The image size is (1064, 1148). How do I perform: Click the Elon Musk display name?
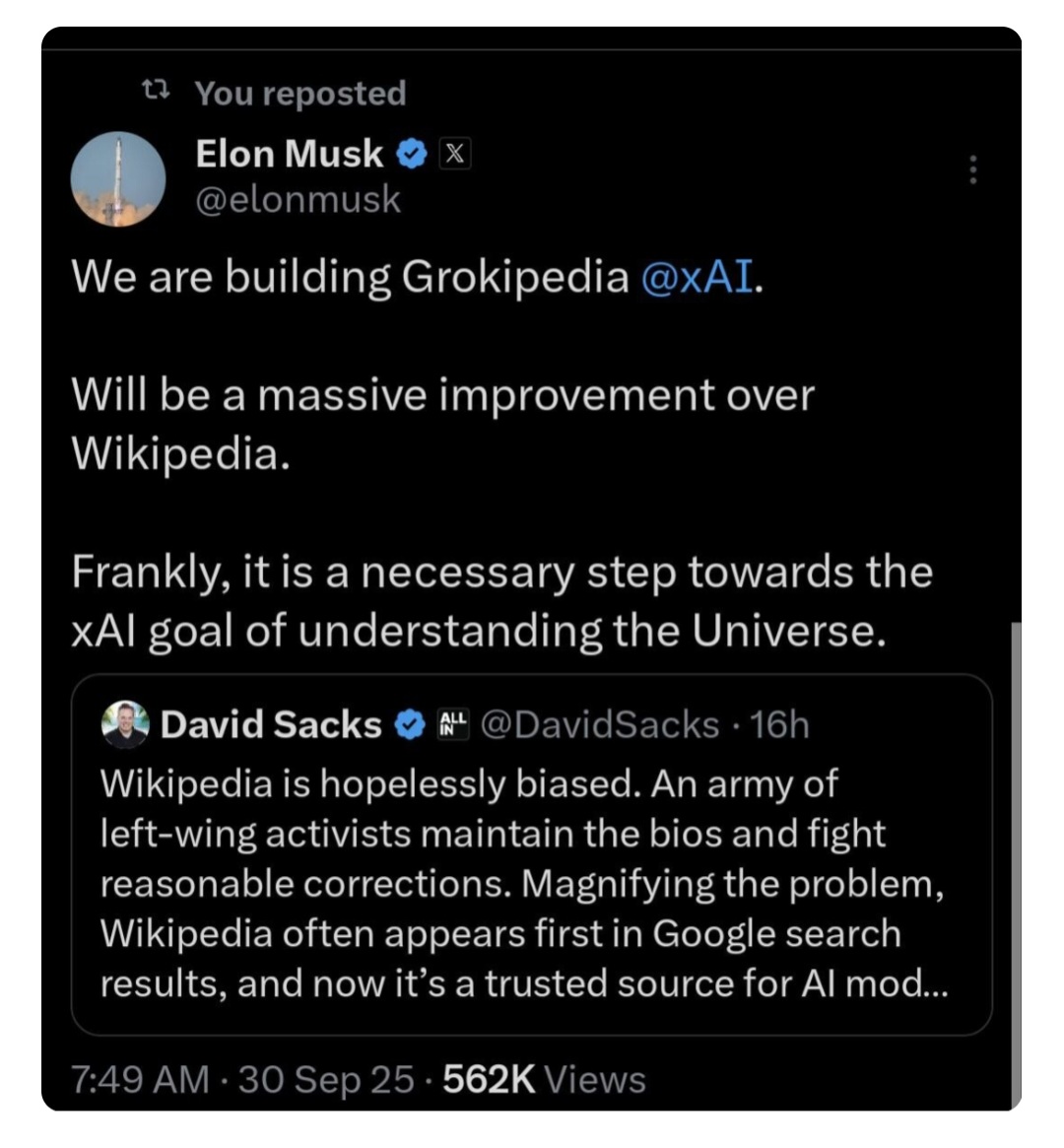point(289,154)
